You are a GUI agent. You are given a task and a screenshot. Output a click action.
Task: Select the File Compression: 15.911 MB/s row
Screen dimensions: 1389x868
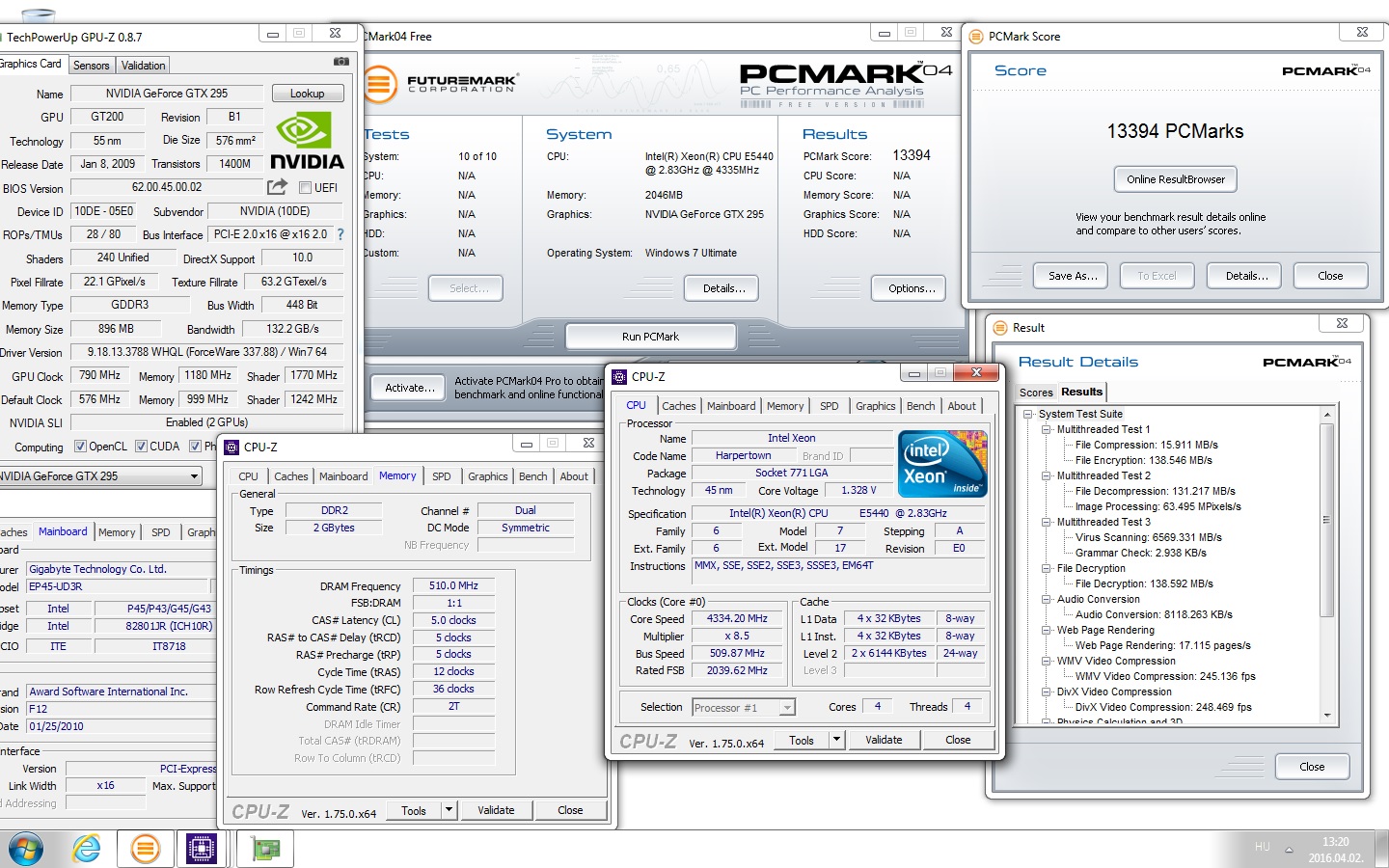tap(1146, 446)
